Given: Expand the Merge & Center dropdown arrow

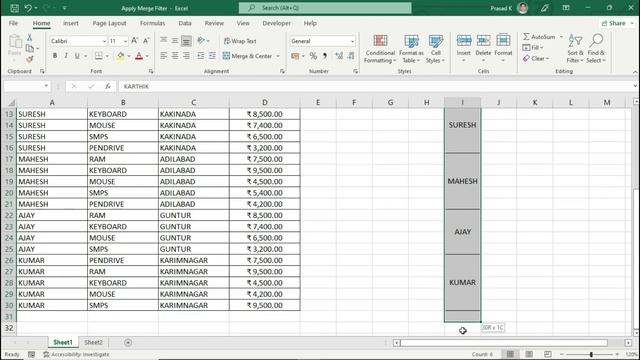Looking at the screenshot, I should coord(278,56).
